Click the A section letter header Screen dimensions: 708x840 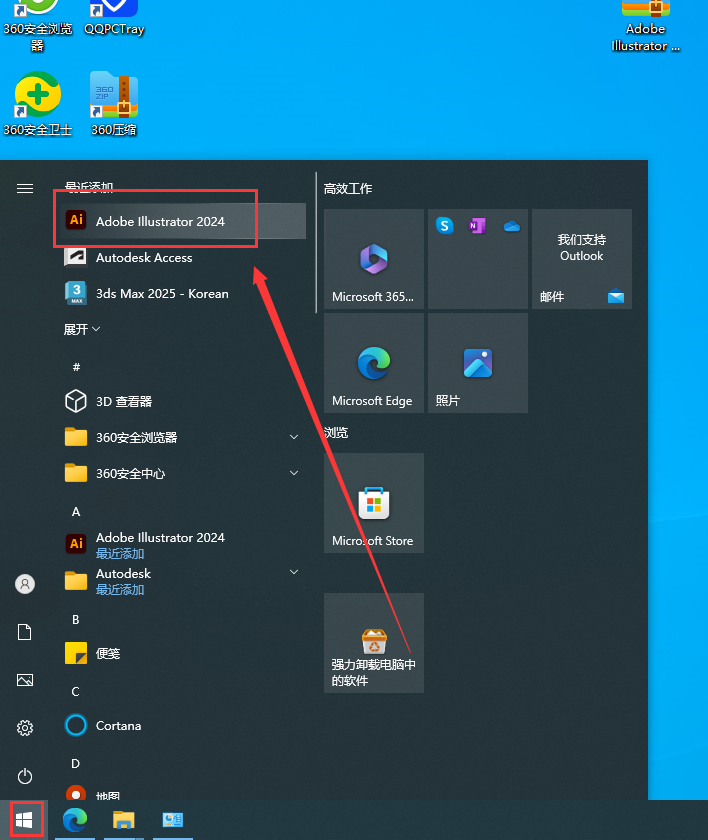click(76, 512)
